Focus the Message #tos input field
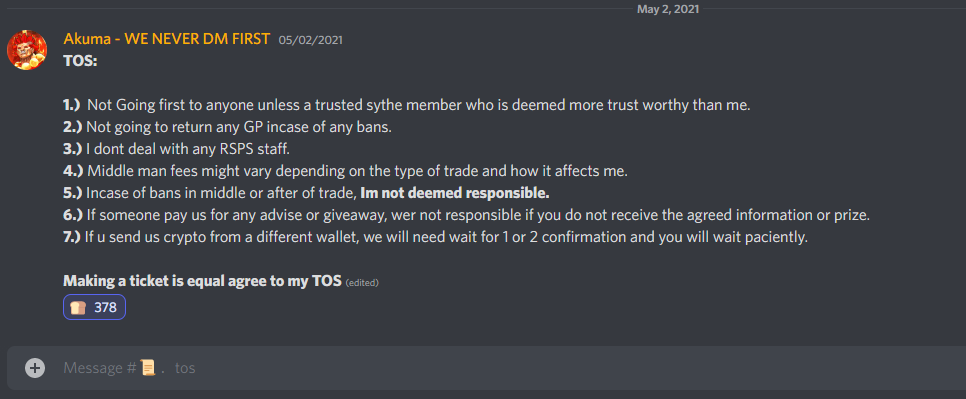 tap(486, 368)
